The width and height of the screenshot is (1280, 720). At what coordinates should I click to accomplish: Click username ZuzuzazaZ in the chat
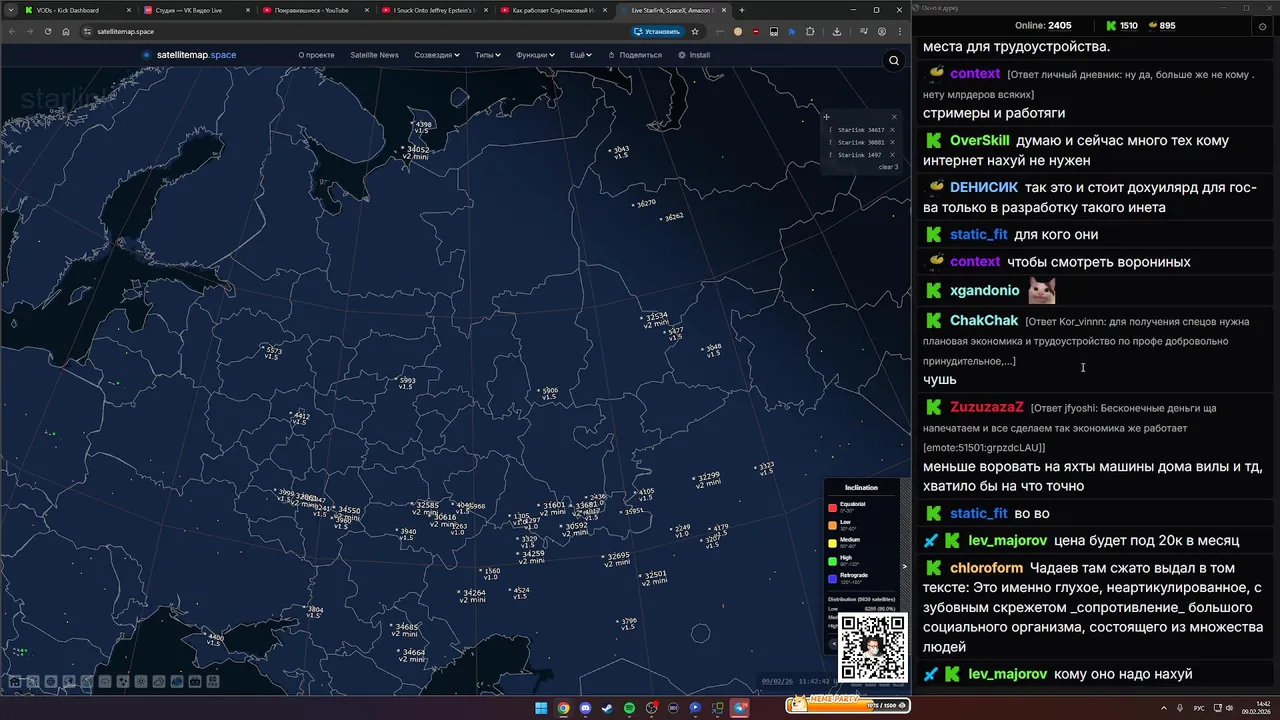[x=987, y=408]
